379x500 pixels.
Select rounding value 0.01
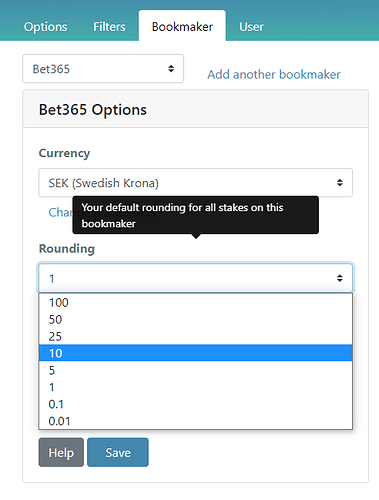195,421
